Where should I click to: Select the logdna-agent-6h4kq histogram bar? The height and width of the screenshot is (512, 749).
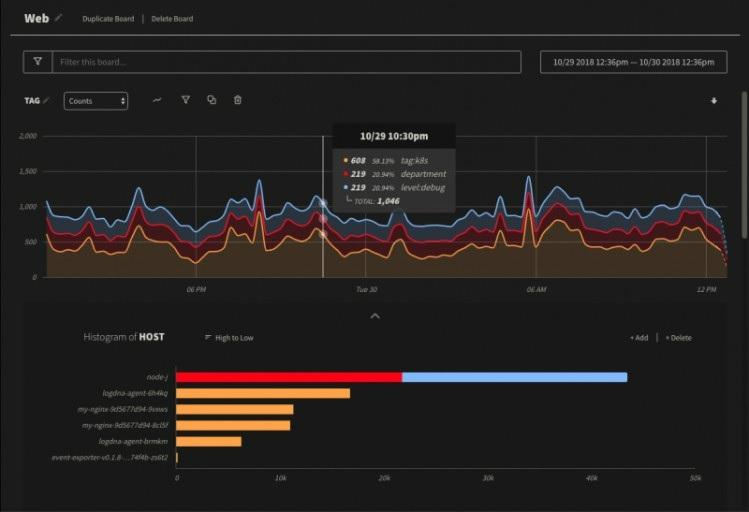[263, 393]
